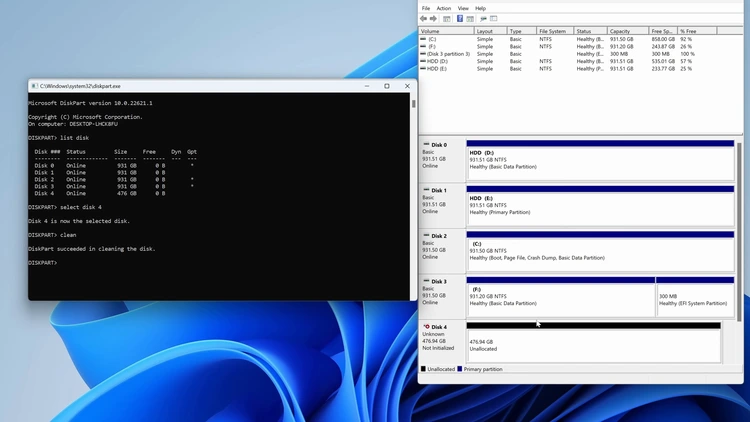Click the Disk 2 drive icon in graphical view

[426, 235]
